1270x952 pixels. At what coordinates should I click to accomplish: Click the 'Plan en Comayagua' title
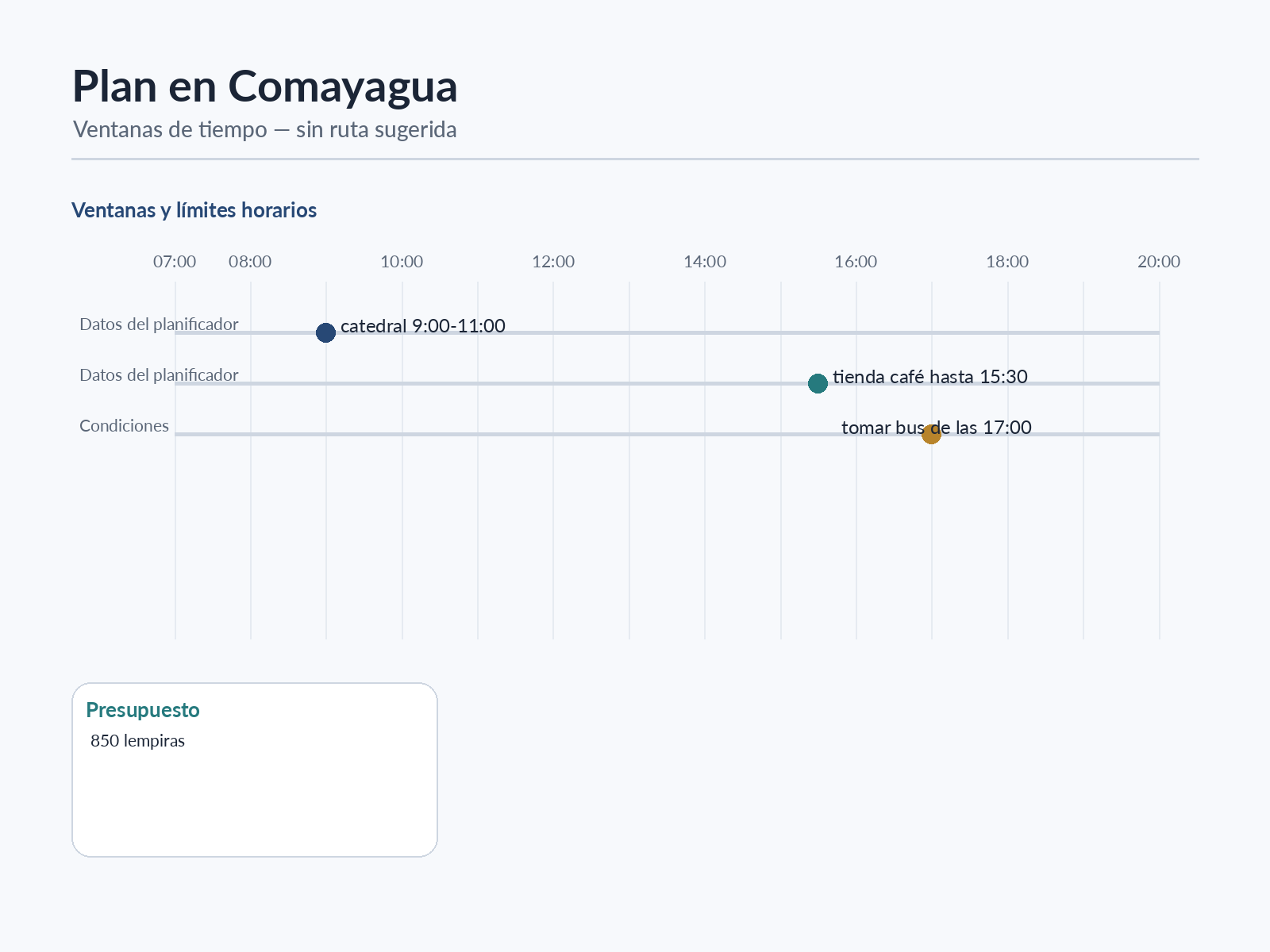[x=264, y=86]
